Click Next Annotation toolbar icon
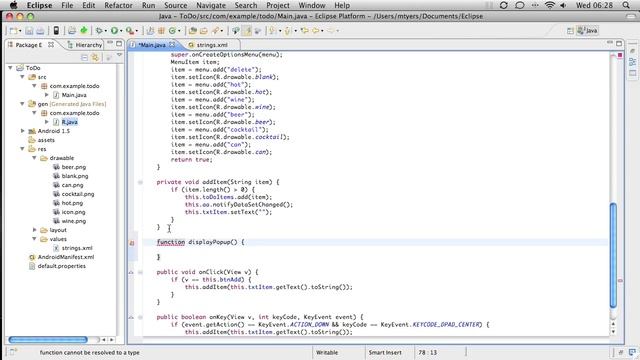Screen dimensions: 640x360 272,31
